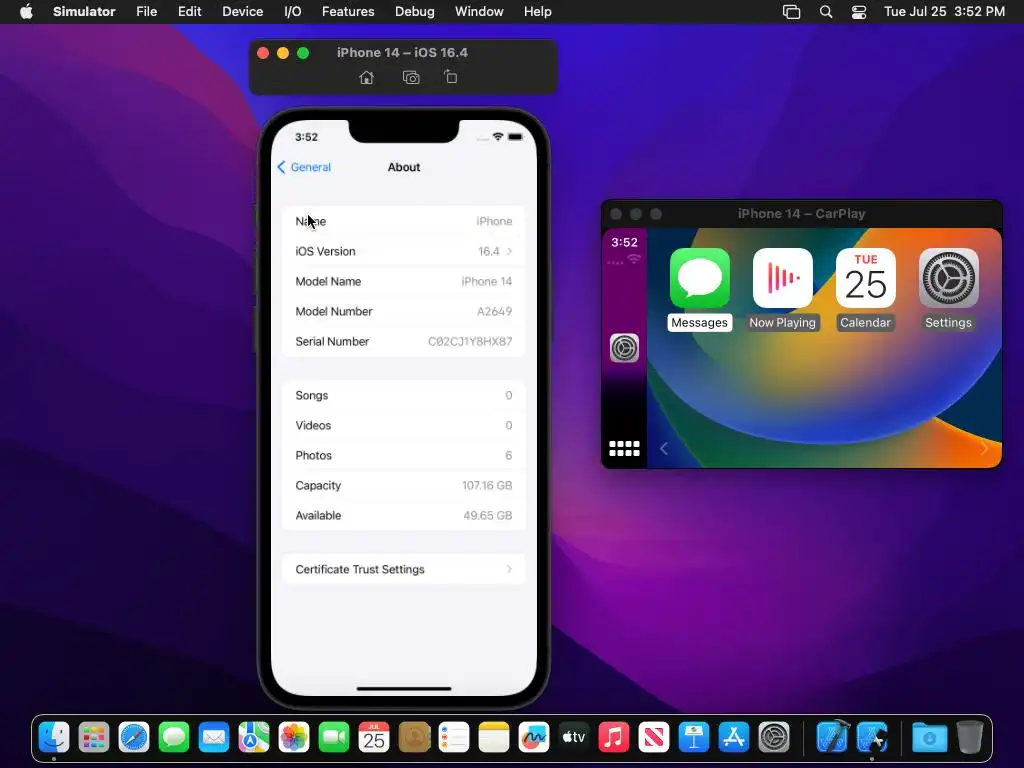The width and height of the screenshot is (1024, 768).
Task: Open the I/O menu
Action: [293, 12]
